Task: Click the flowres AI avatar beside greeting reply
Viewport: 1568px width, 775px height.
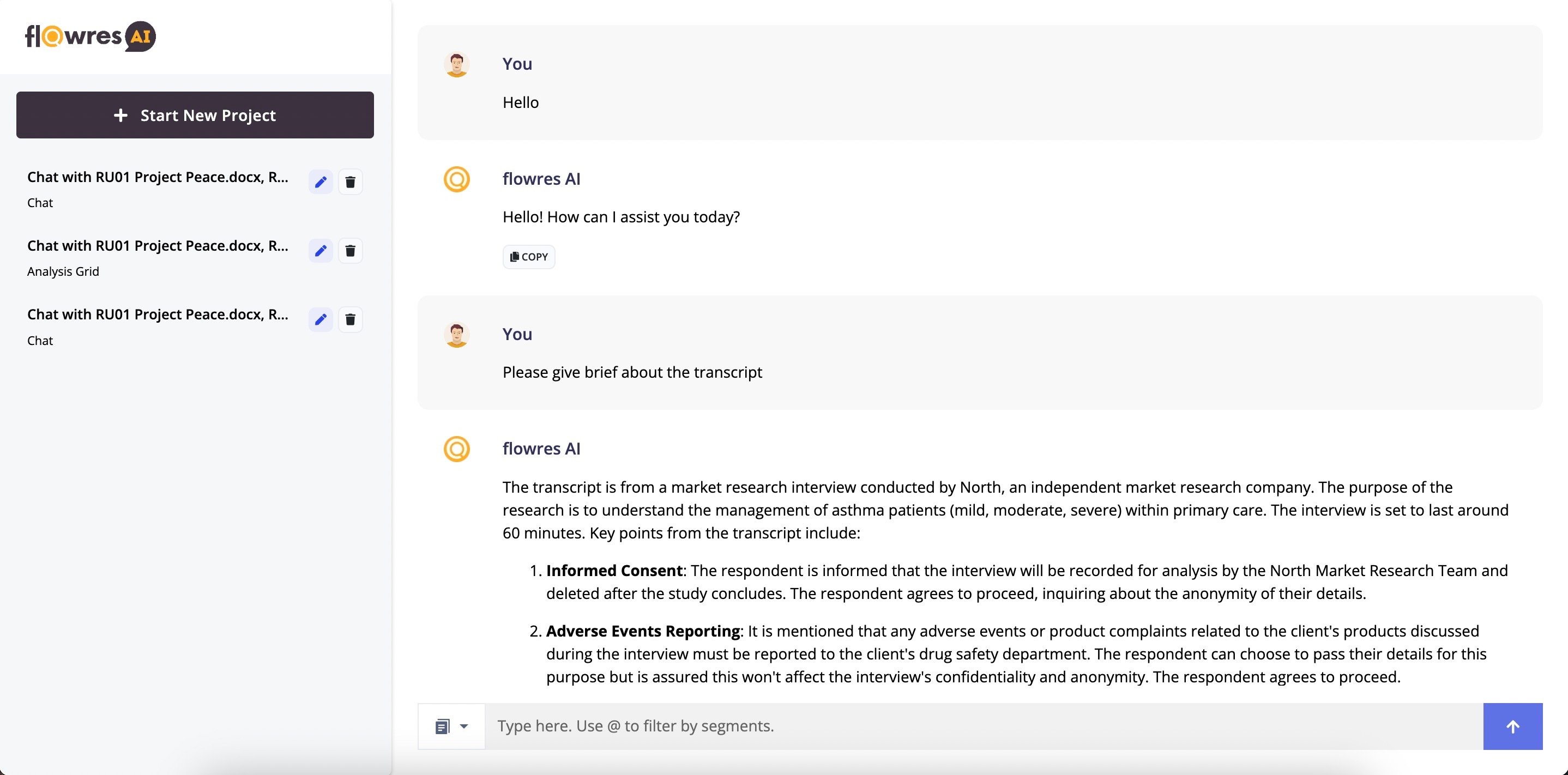Action: (x=456, y=179)
